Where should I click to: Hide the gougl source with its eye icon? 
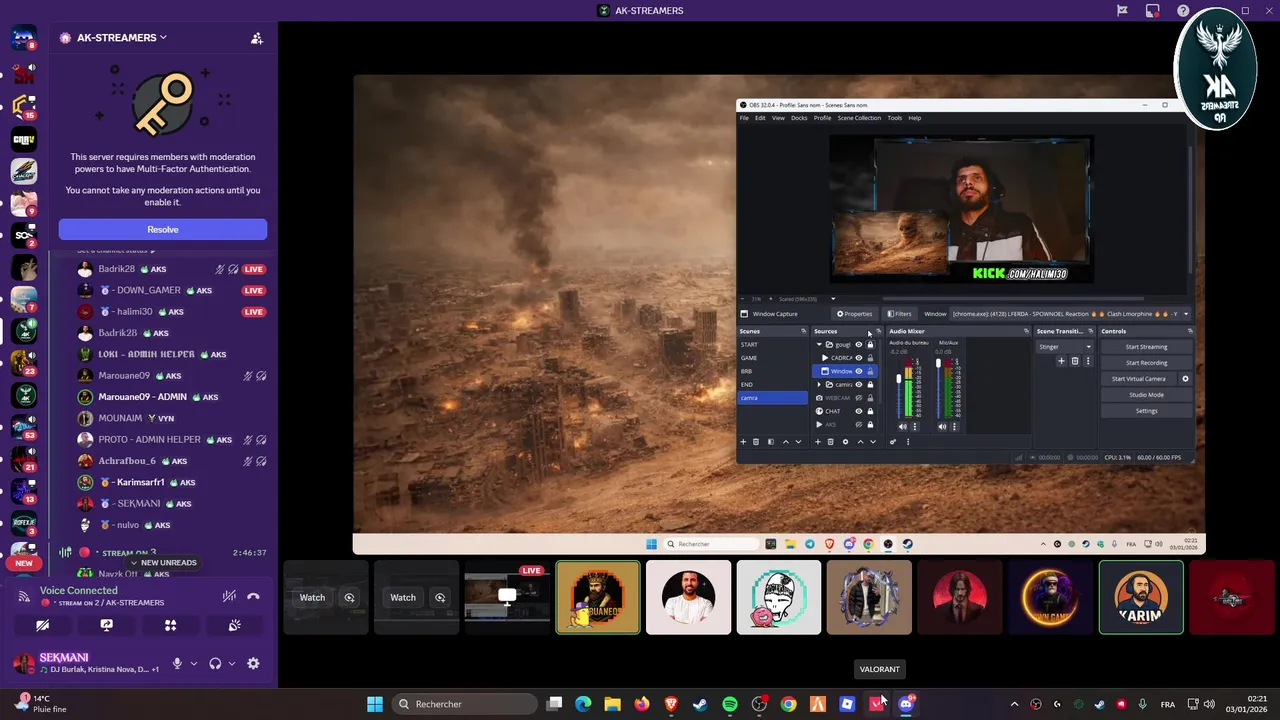[x=858, y=344]
